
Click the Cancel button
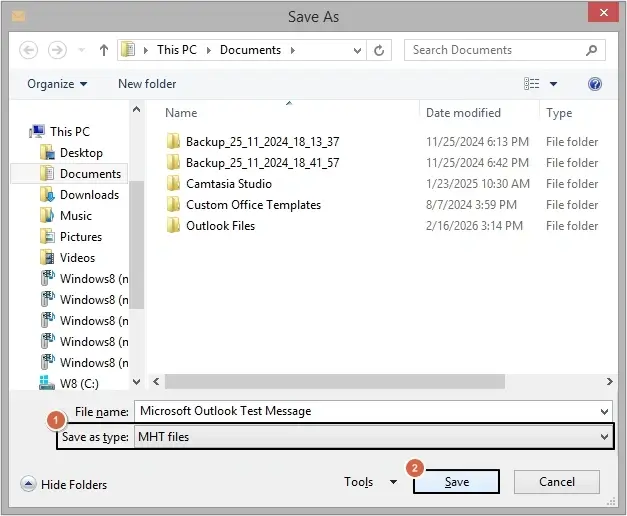coord(557,482)
